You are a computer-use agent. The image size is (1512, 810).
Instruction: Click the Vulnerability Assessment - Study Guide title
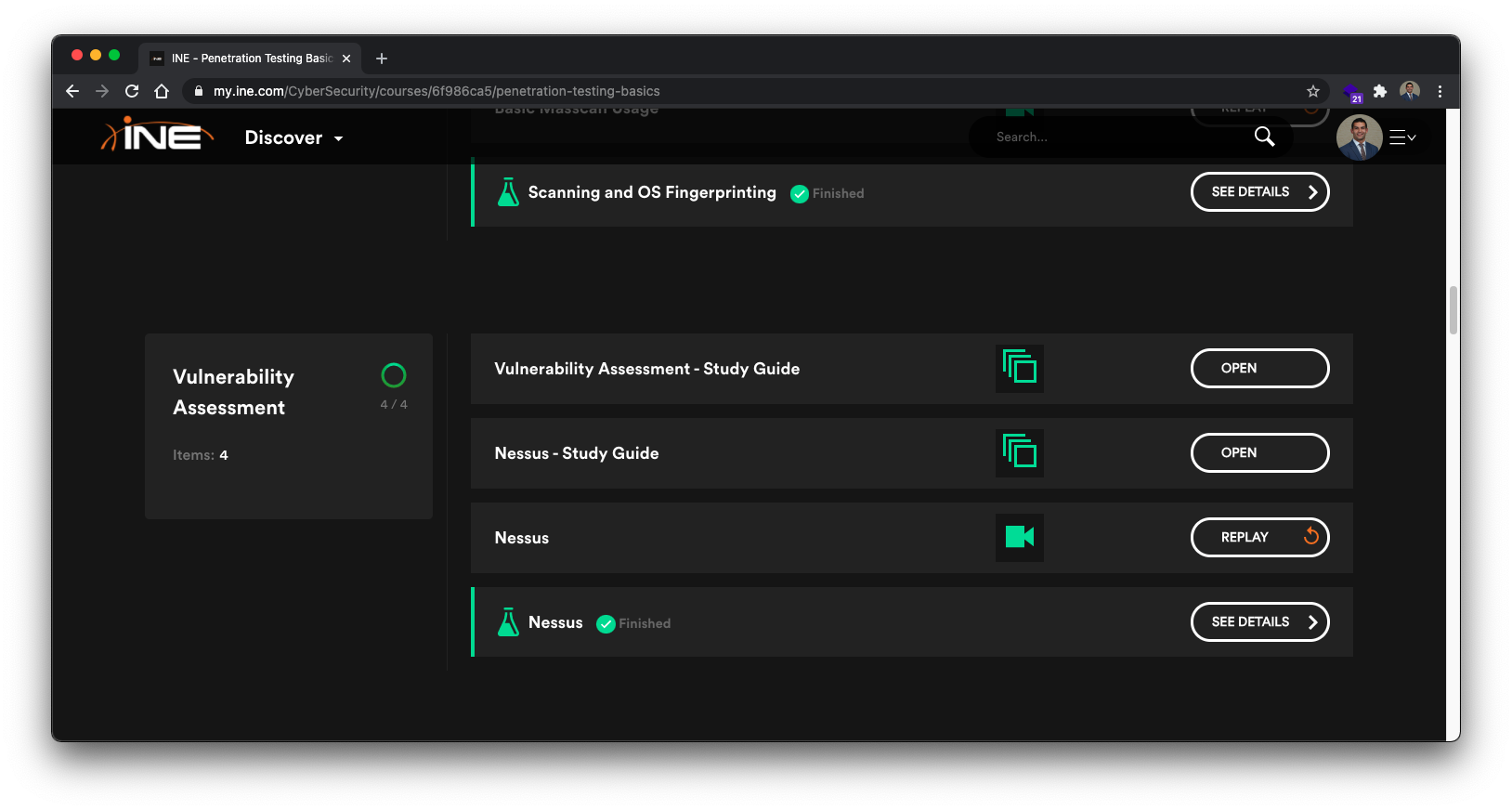tap(646, 369)
